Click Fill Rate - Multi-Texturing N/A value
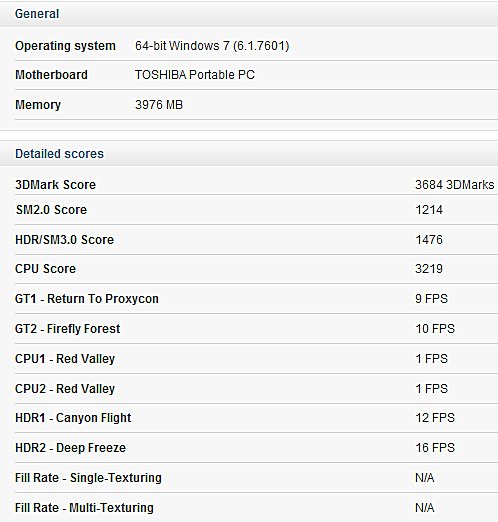Viewport: 498px width, 522px height. pos(425,508)
